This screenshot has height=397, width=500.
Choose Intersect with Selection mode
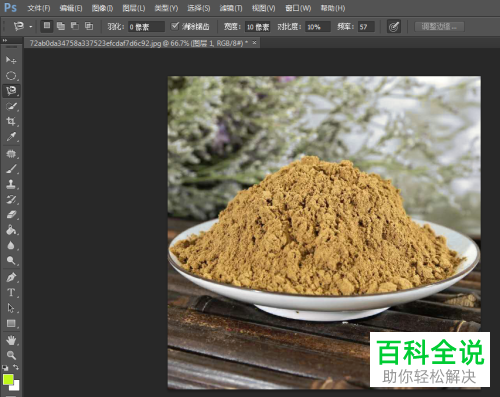point(89,26)
